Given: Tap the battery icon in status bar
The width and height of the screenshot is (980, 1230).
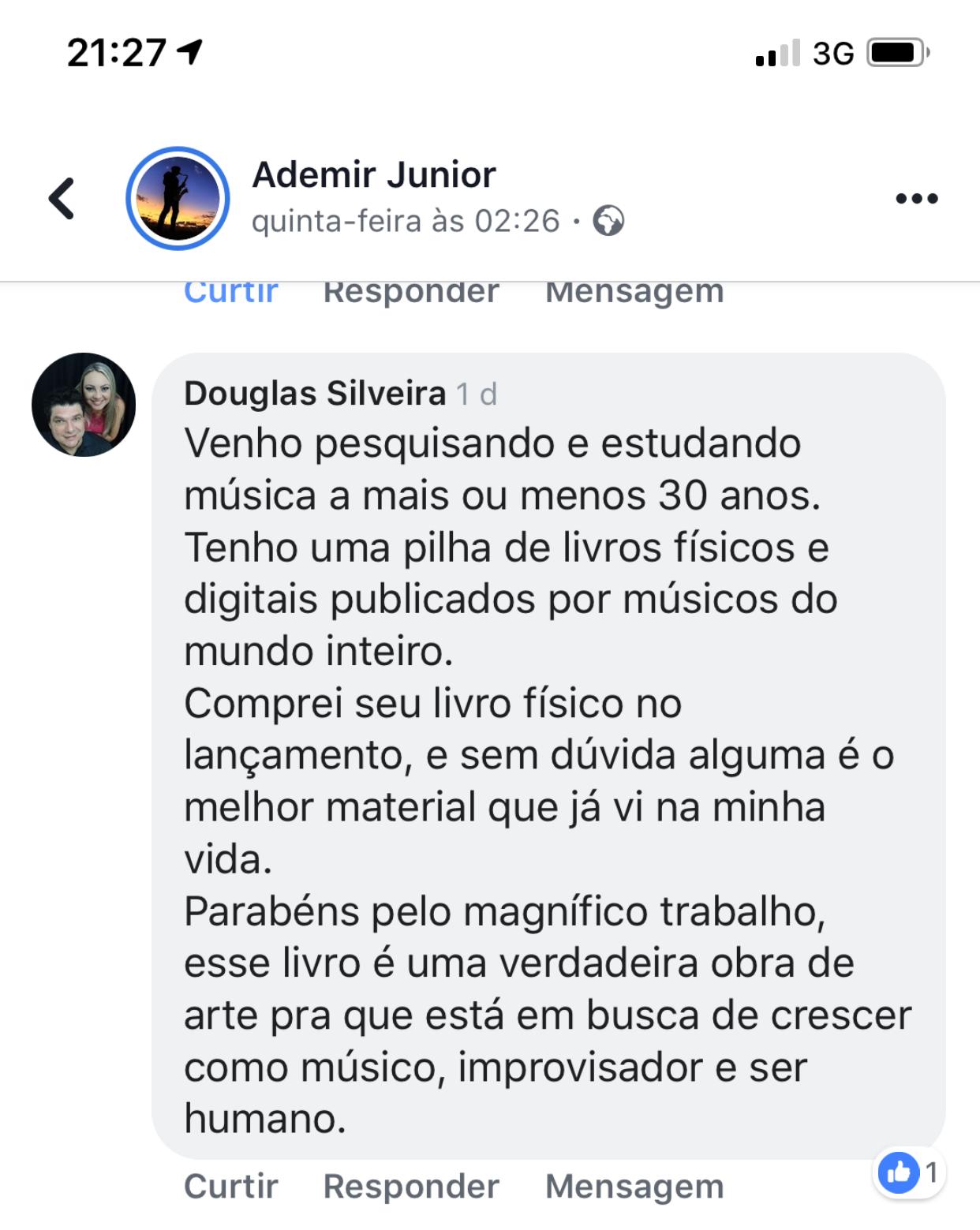Looking at the screenshot, I should [899, 53].
